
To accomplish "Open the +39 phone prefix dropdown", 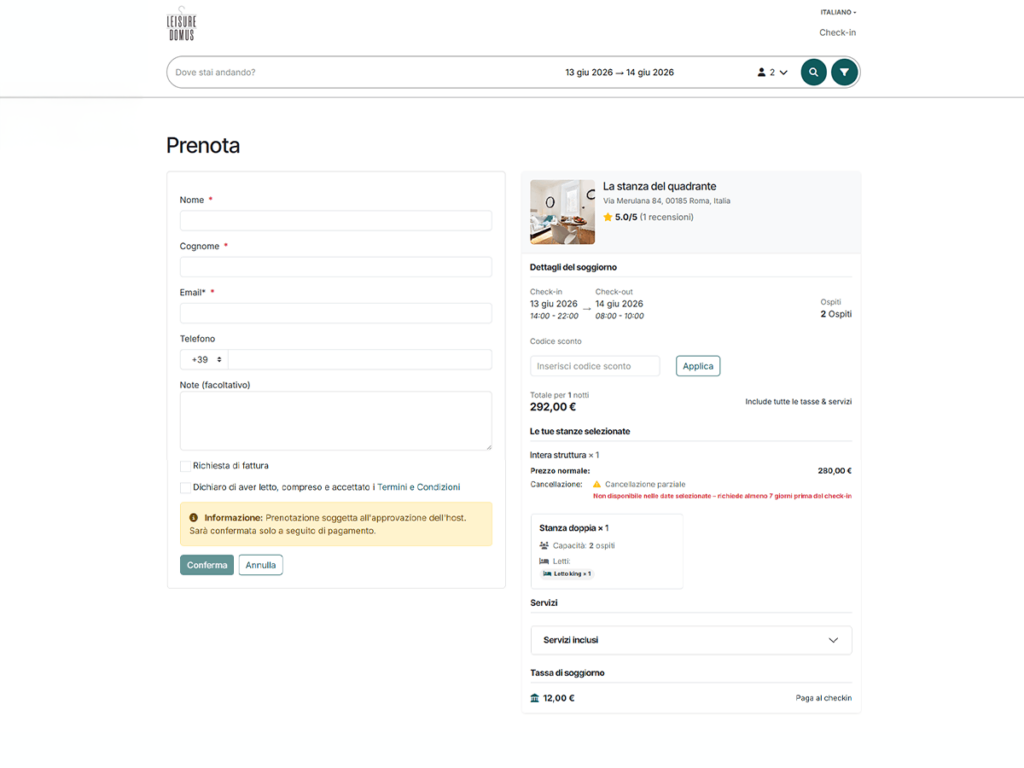I will (204, 360).
